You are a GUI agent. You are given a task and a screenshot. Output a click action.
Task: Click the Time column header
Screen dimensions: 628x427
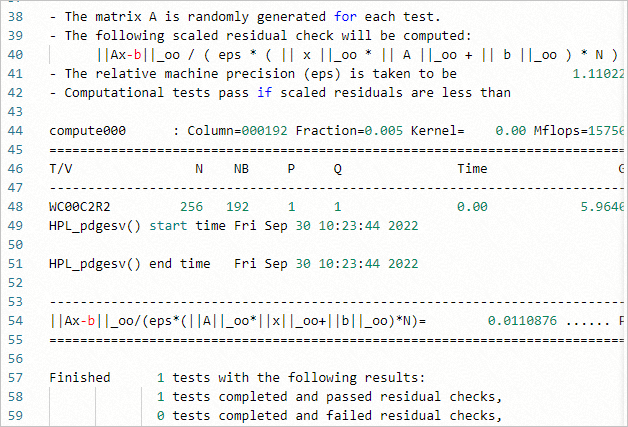click(472, 169)
